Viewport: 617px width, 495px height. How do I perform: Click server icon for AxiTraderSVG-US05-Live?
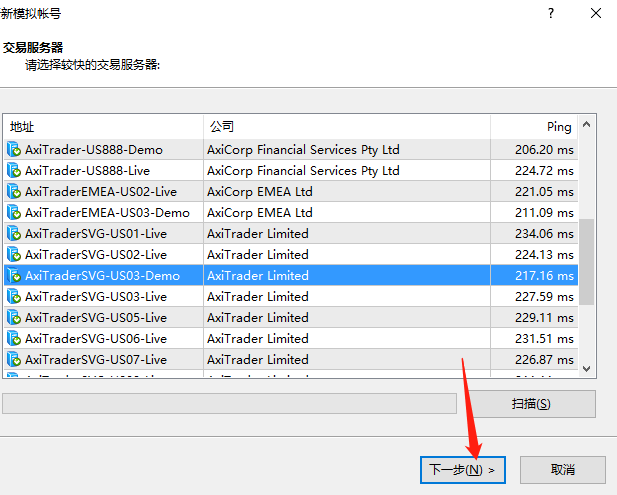coord(14,318)
